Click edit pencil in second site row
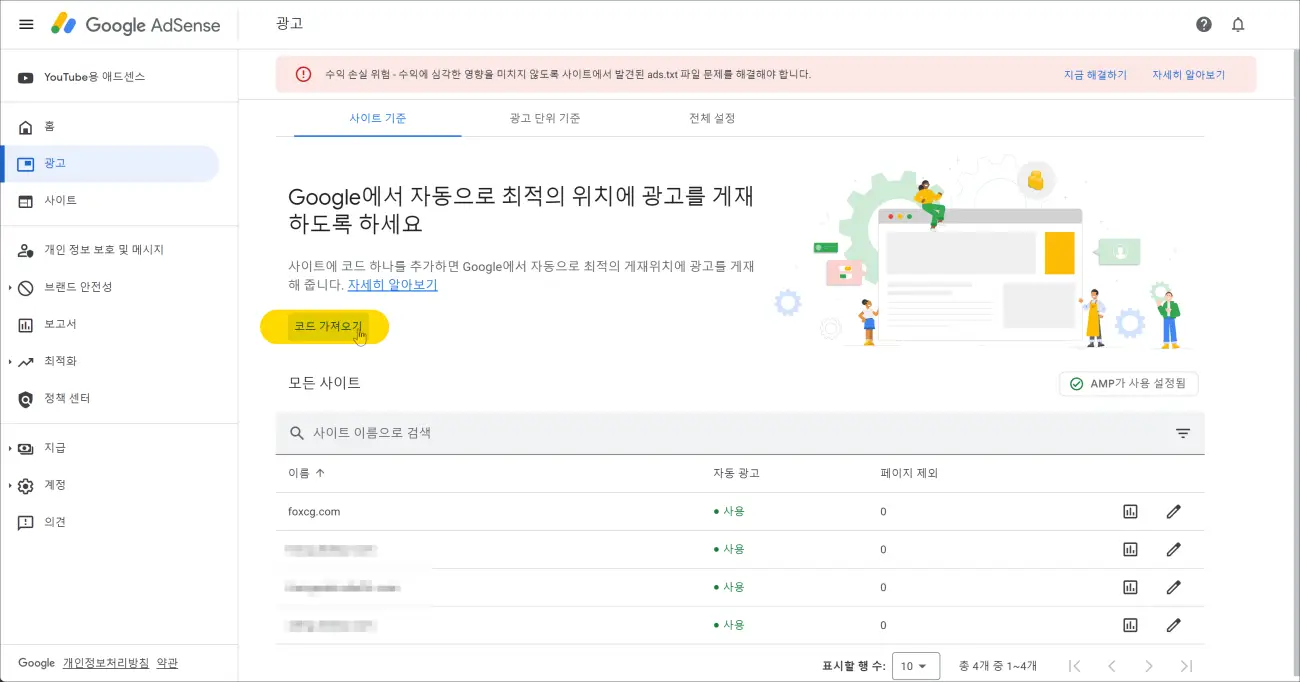1300x682 pixels. [x=1174, y=549]
